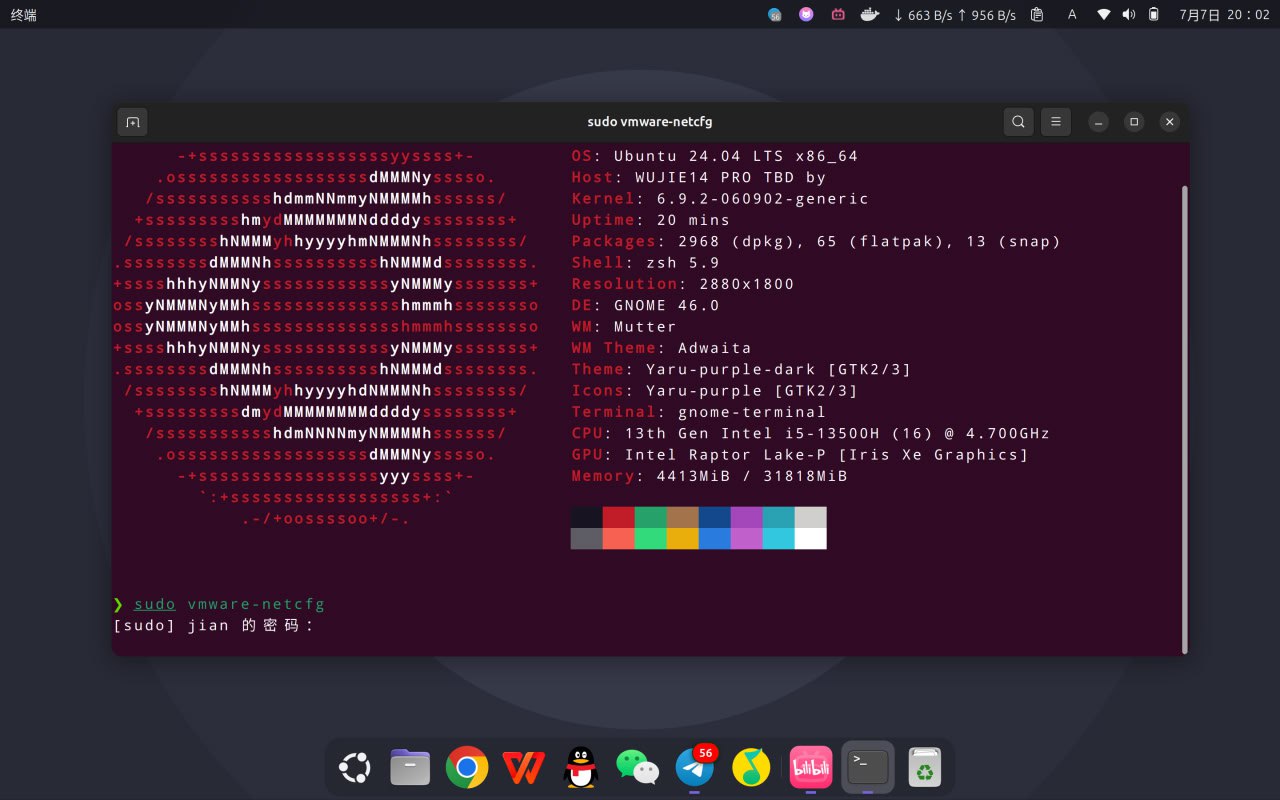Click the terminal vertical scrollbar
This screenshot has height=800, width=1280.
1185,418
